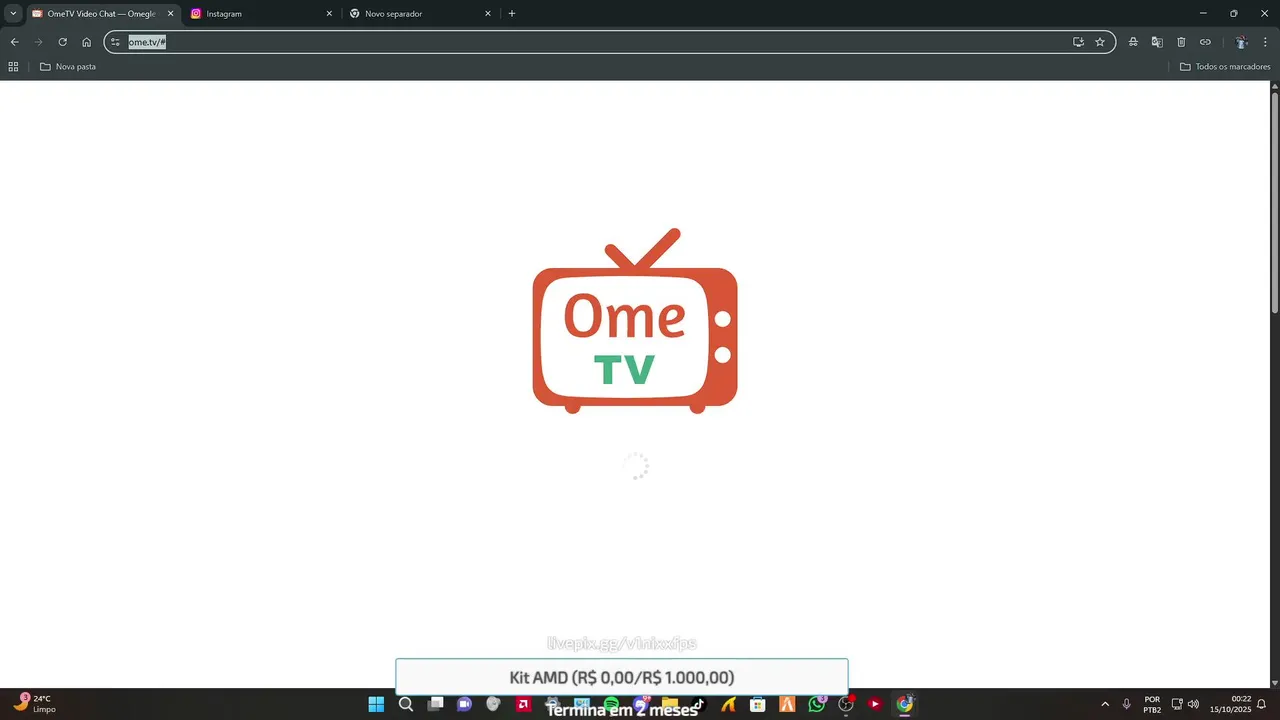1280x720 pixels.
Task: Open the notifications bell
Action: click(x=1262, y=704)
